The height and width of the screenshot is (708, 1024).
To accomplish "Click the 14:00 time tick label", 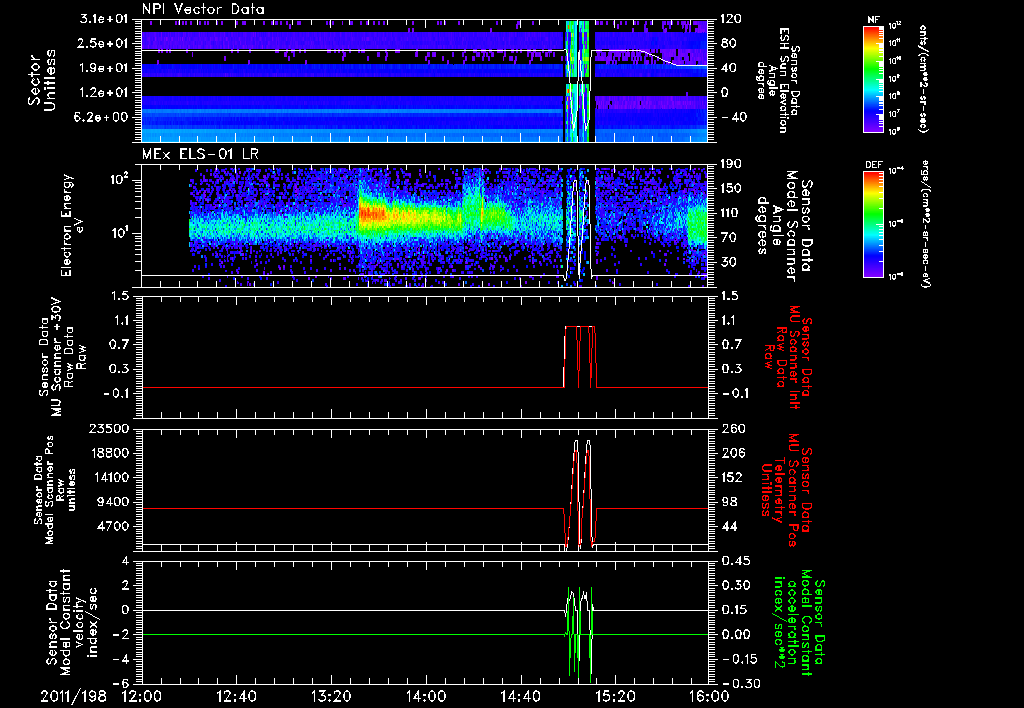I will (426, 696).
